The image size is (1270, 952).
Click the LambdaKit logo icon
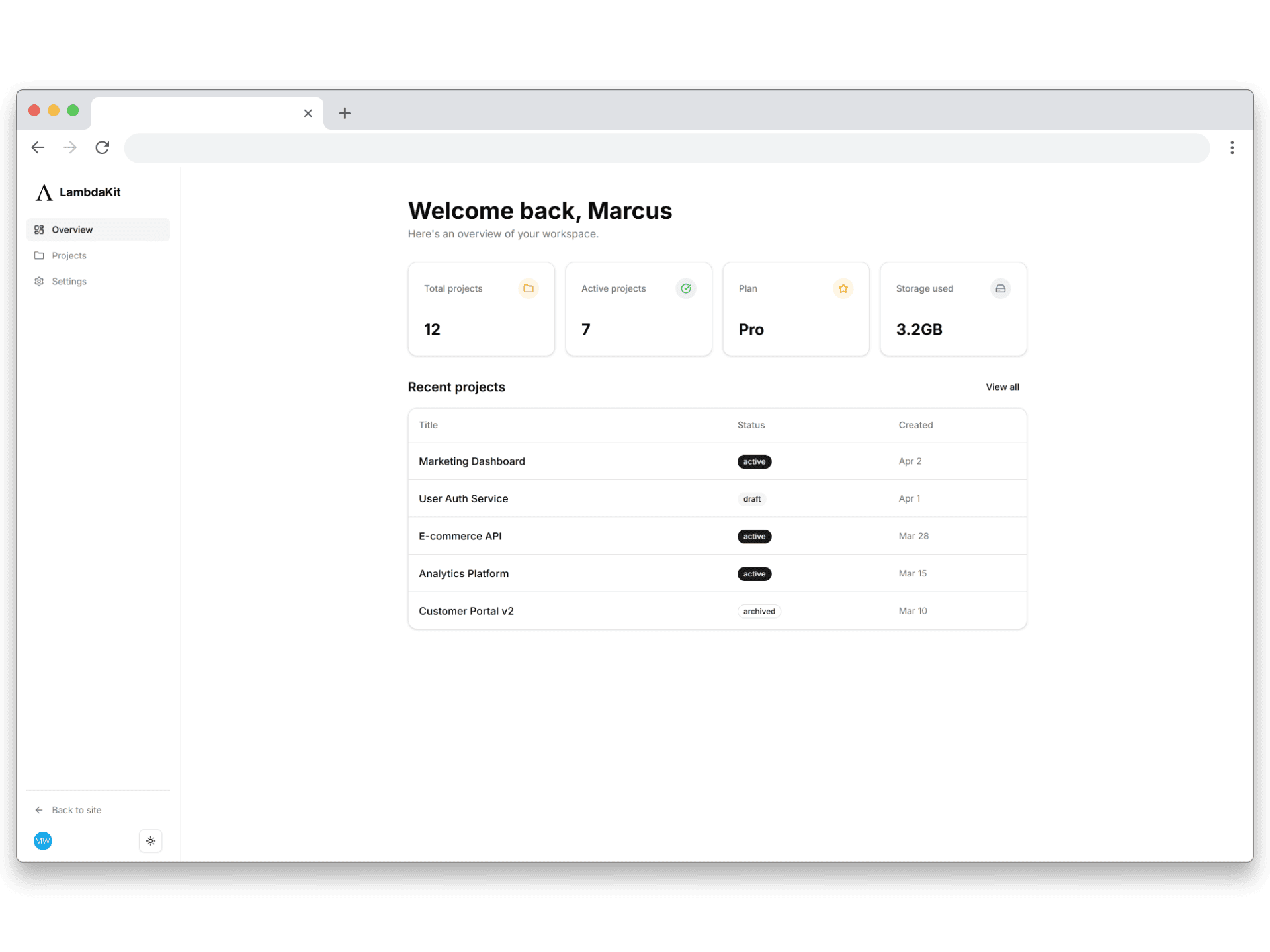(44, 192)
